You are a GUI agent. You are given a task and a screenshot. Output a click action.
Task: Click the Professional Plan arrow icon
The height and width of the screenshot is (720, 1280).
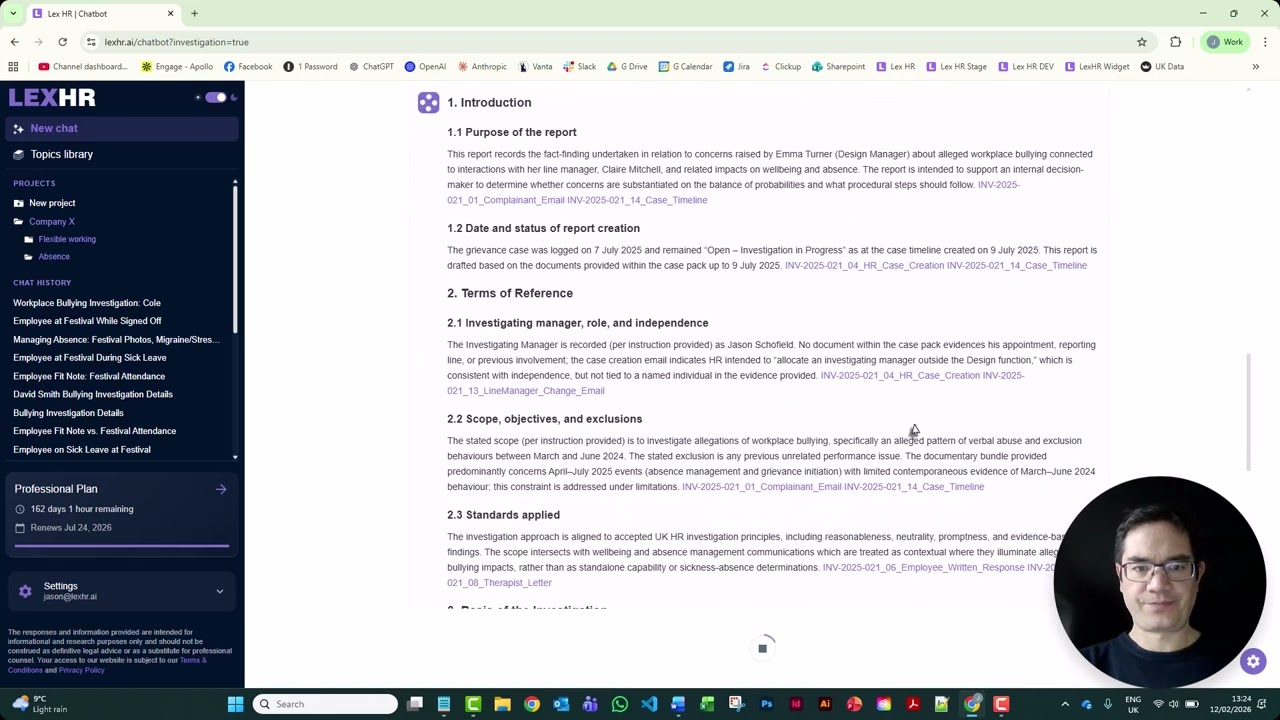[221, 489]
